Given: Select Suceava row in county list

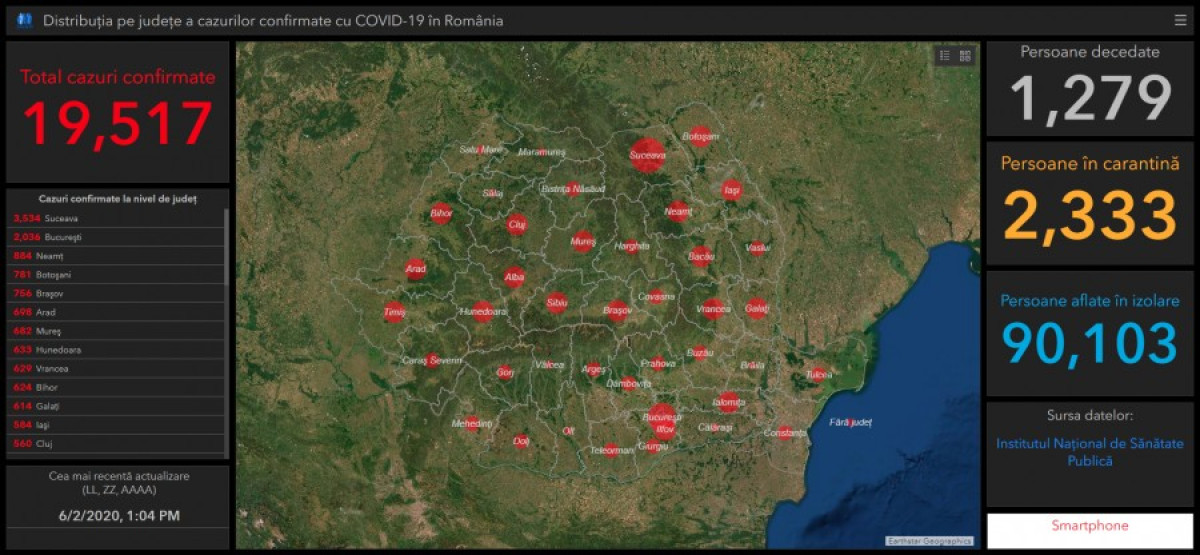Looking at the screenshot, I should (115, 218).
